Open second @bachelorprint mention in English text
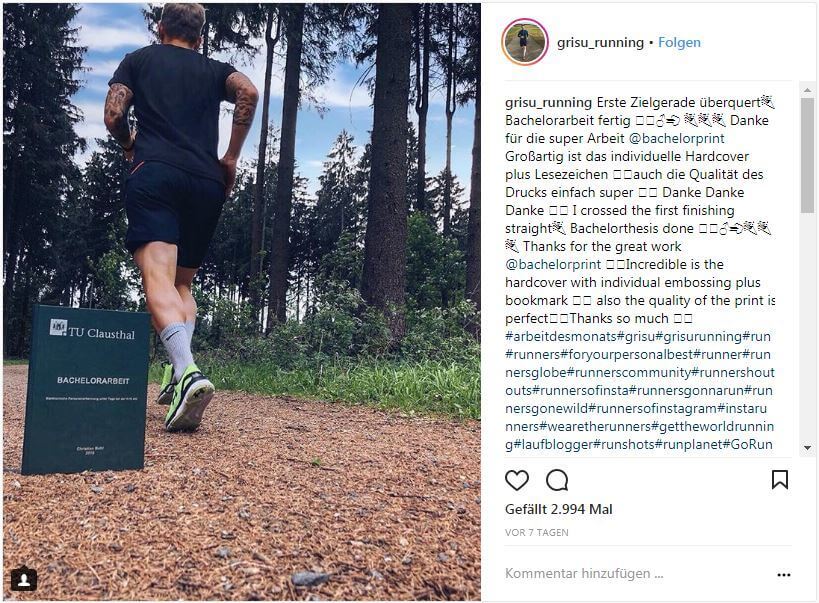Screen dimensions: 819x603 tap(553, 264)
